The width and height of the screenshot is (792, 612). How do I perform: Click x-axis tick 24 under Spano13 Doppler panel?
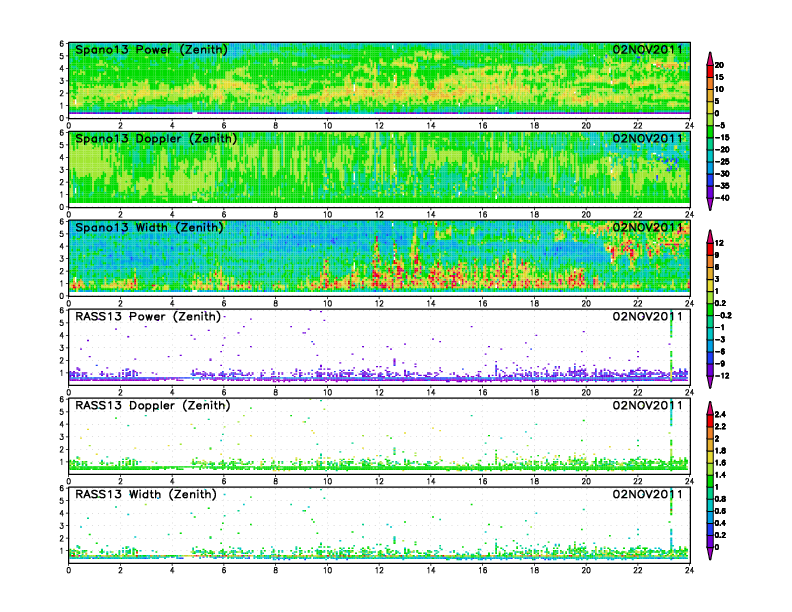[689, 215]
